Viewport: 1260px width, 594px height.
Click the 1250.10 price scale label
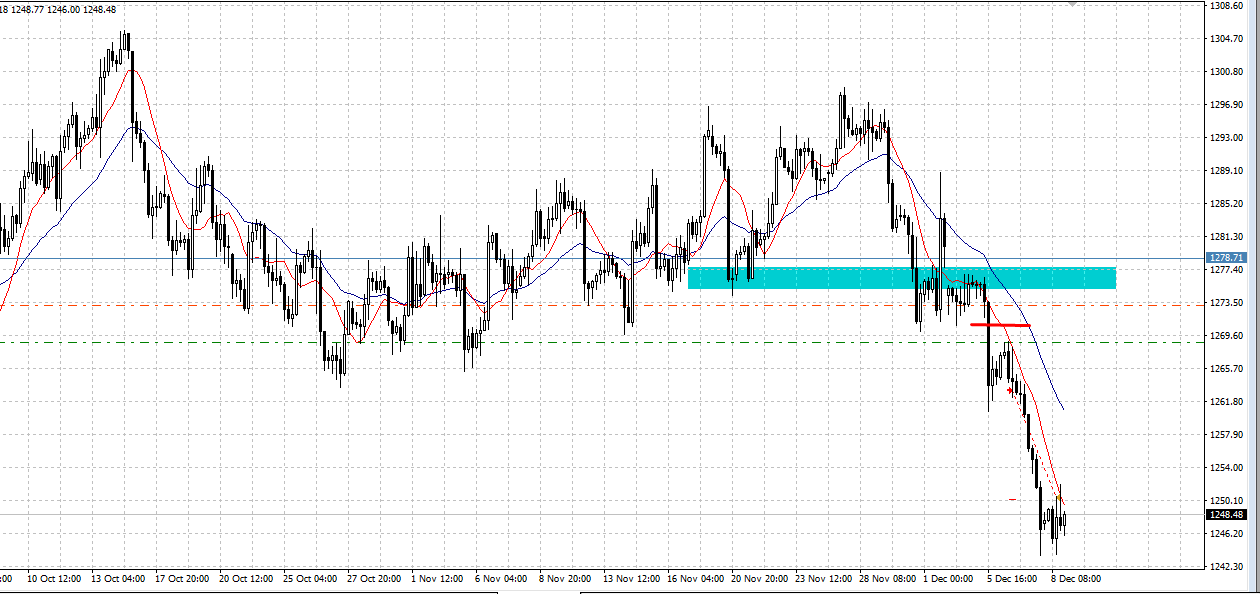1226,500
